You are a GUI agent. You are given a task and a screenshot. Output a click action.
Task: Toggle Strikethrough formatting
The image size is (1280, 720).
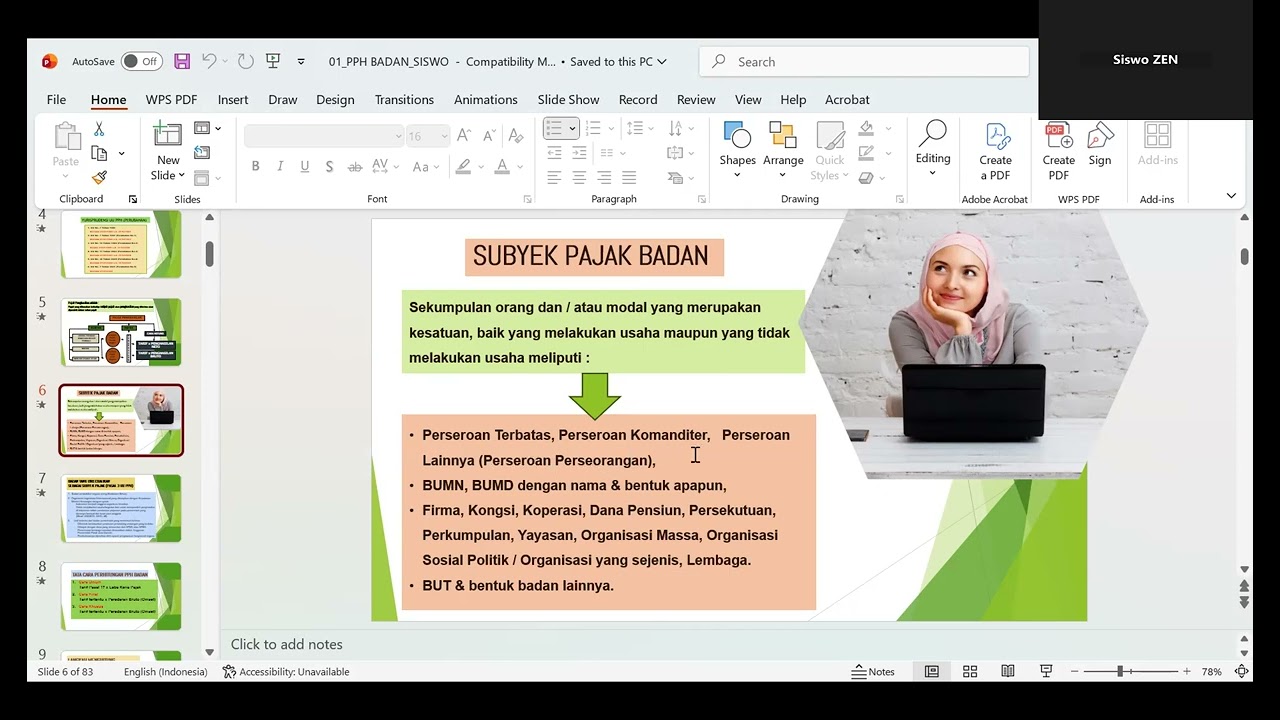click(x=355, y=166)
